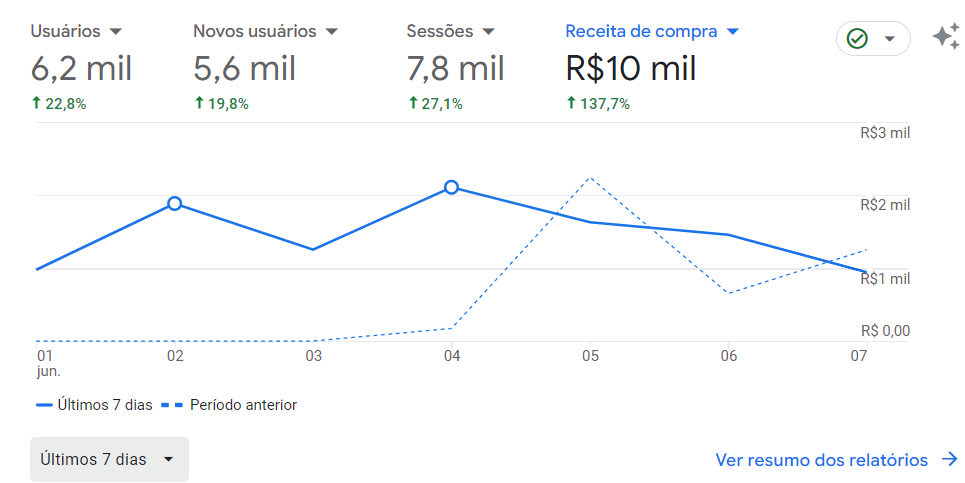Click the Período anterior dashed line legend
Viewport: 965px width, 483px height.
click(229, 405)
